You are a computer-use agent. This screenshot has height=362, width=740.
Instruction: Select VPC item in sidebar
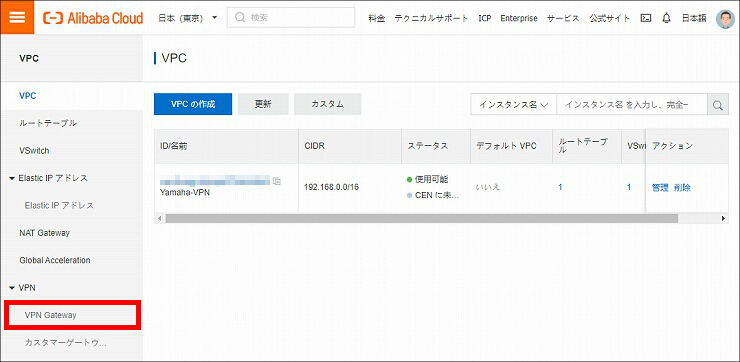(71, 96)
